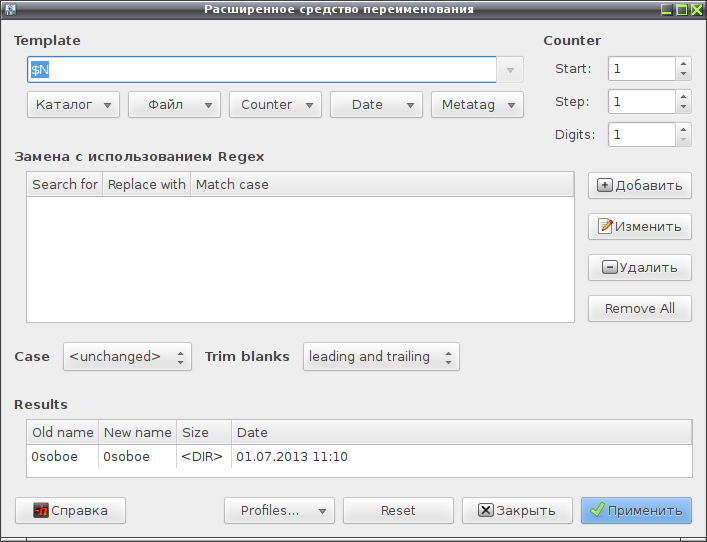Click the Old name column header

click(x=63, y=432)
